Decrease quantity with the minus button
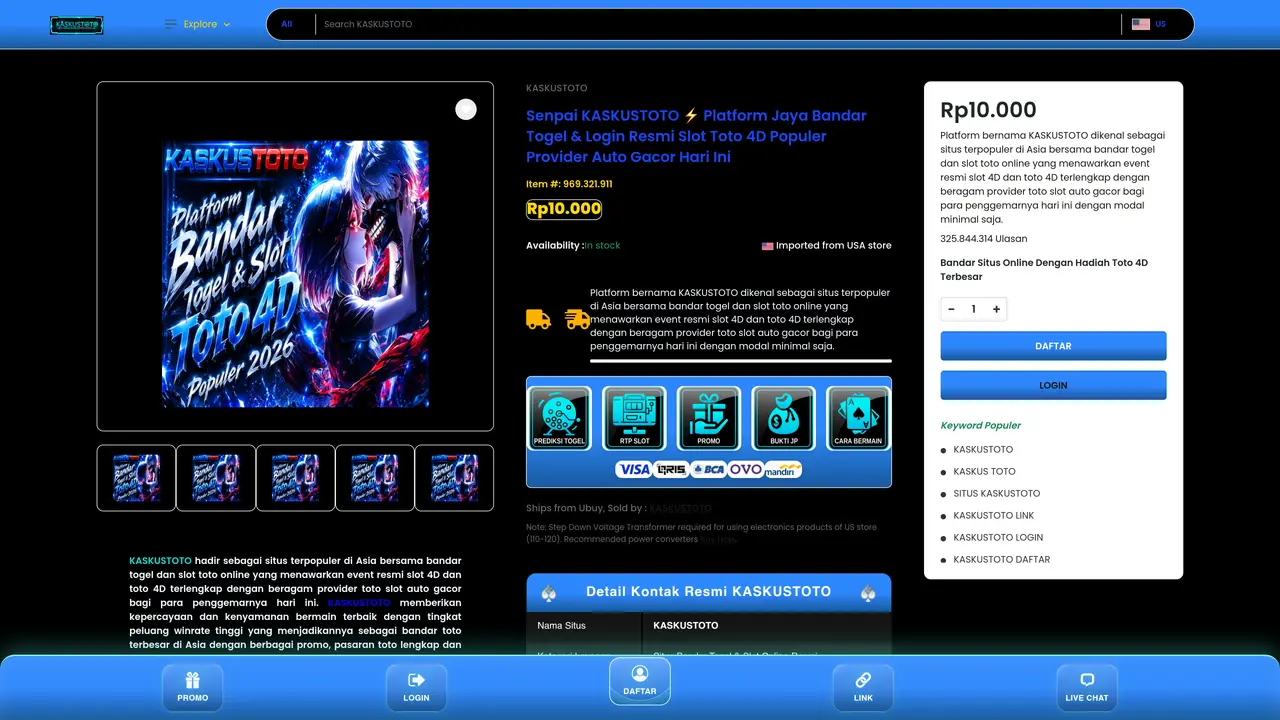The image size is (1280, 720). coord(951,309)
